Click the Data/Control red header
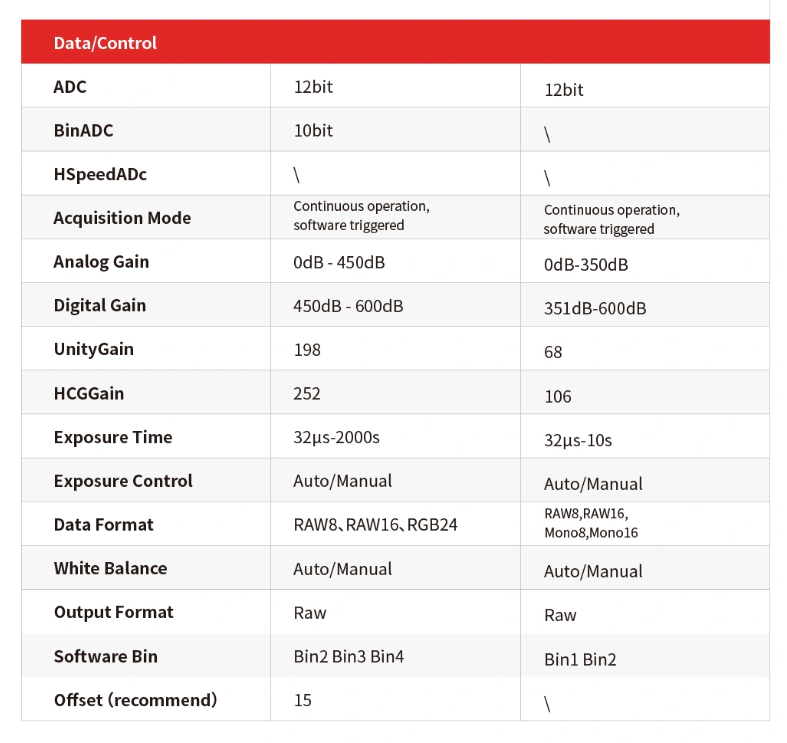Viewport: 787px width, 743px height. coord(395,42)
